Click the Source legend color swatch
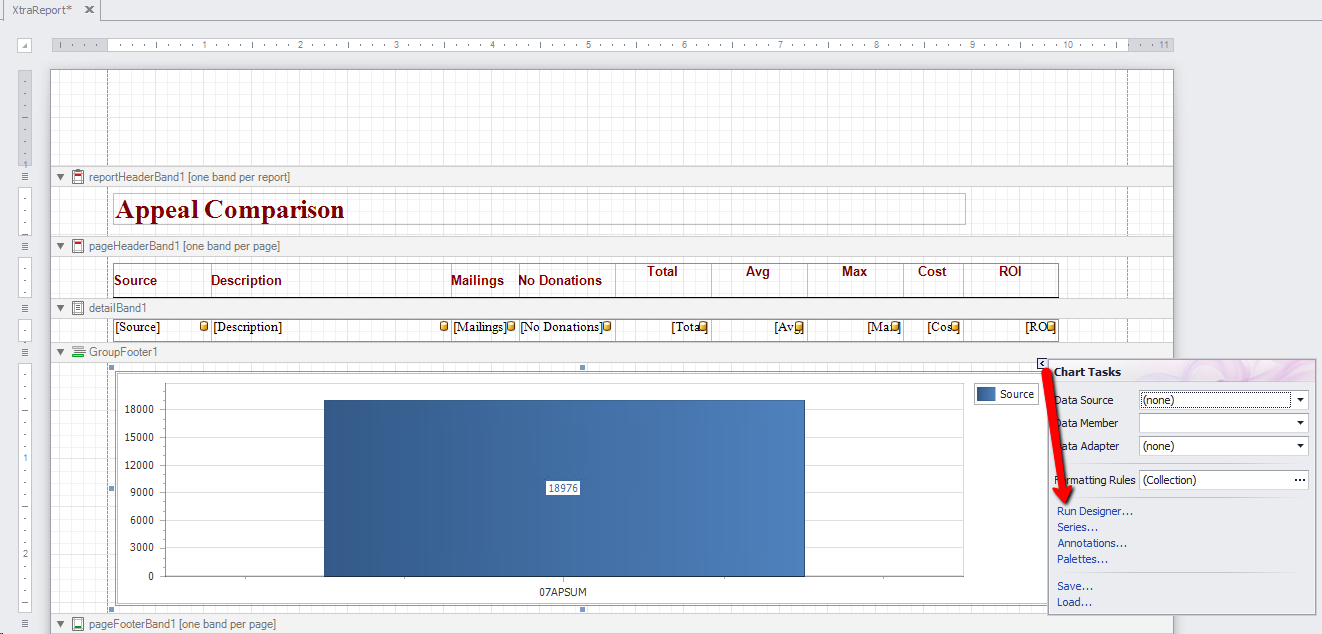The width and height of the screenshot is (1322, 634). (986, 394)
